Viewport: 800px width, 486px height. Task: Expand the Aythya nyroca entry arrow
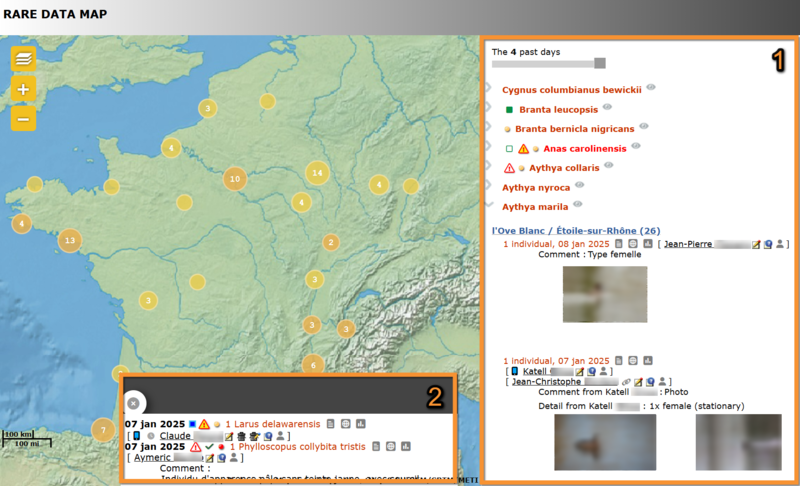coord(489,185)
